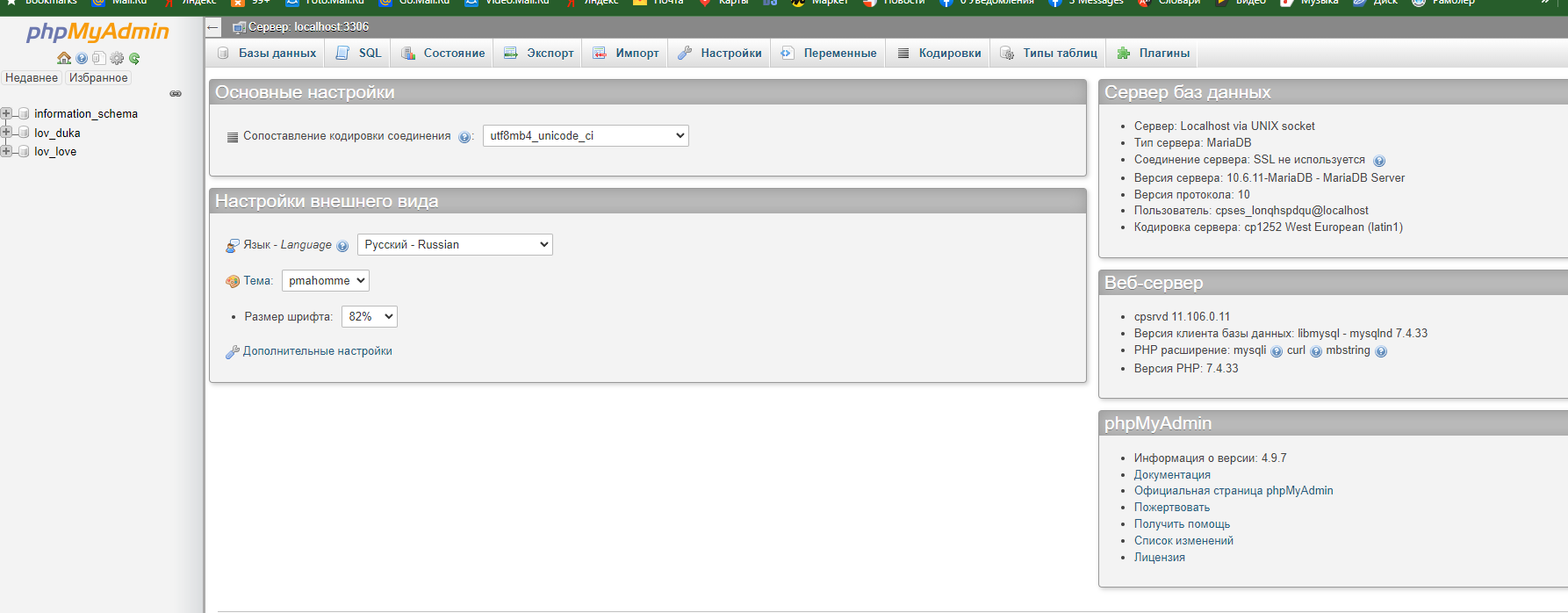1568x613 pixels.
Task: Open the Тема theme dropdown
Action: 325,281
